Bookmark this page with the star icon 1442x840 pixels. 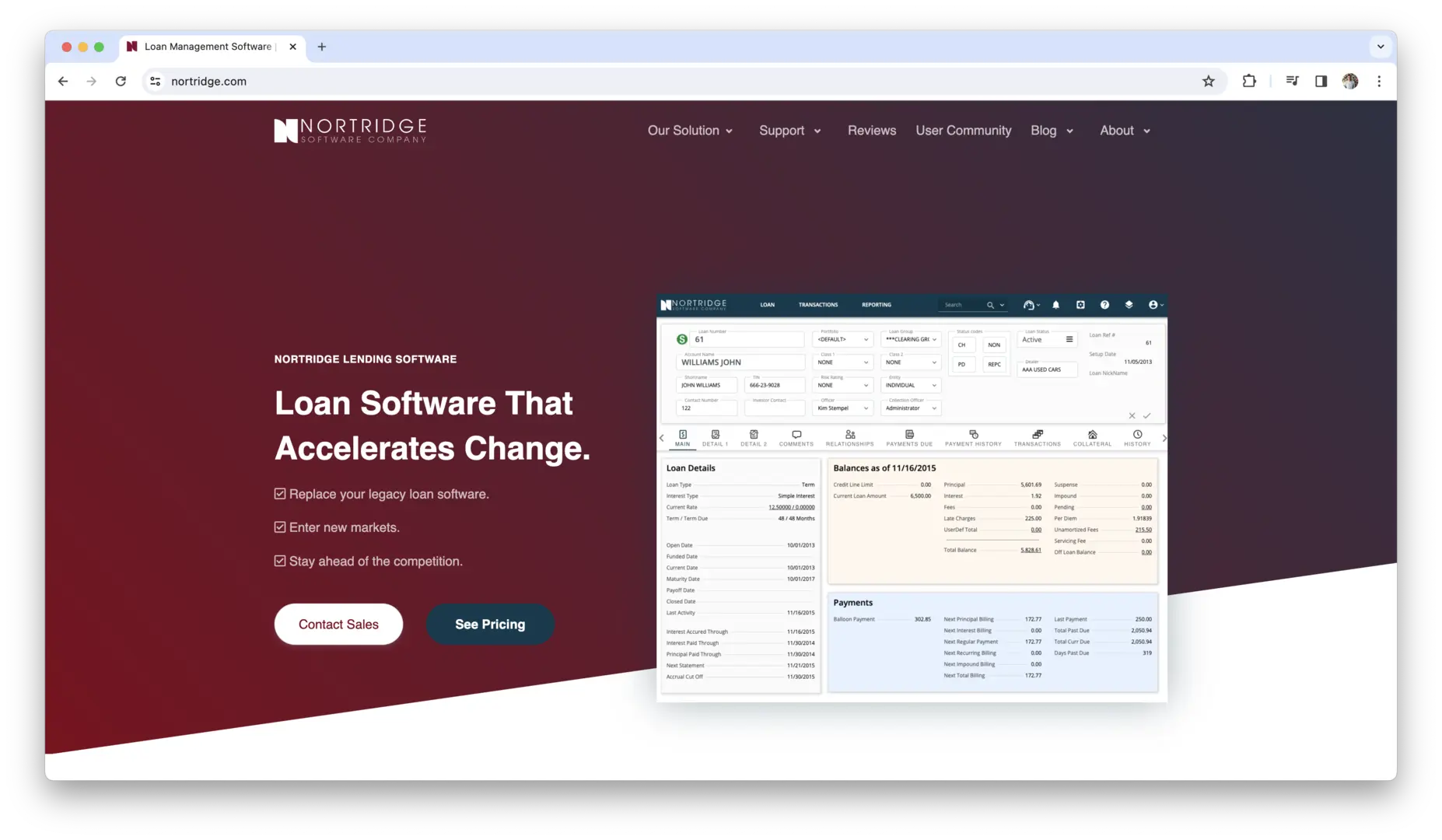tap(1208, 81)
